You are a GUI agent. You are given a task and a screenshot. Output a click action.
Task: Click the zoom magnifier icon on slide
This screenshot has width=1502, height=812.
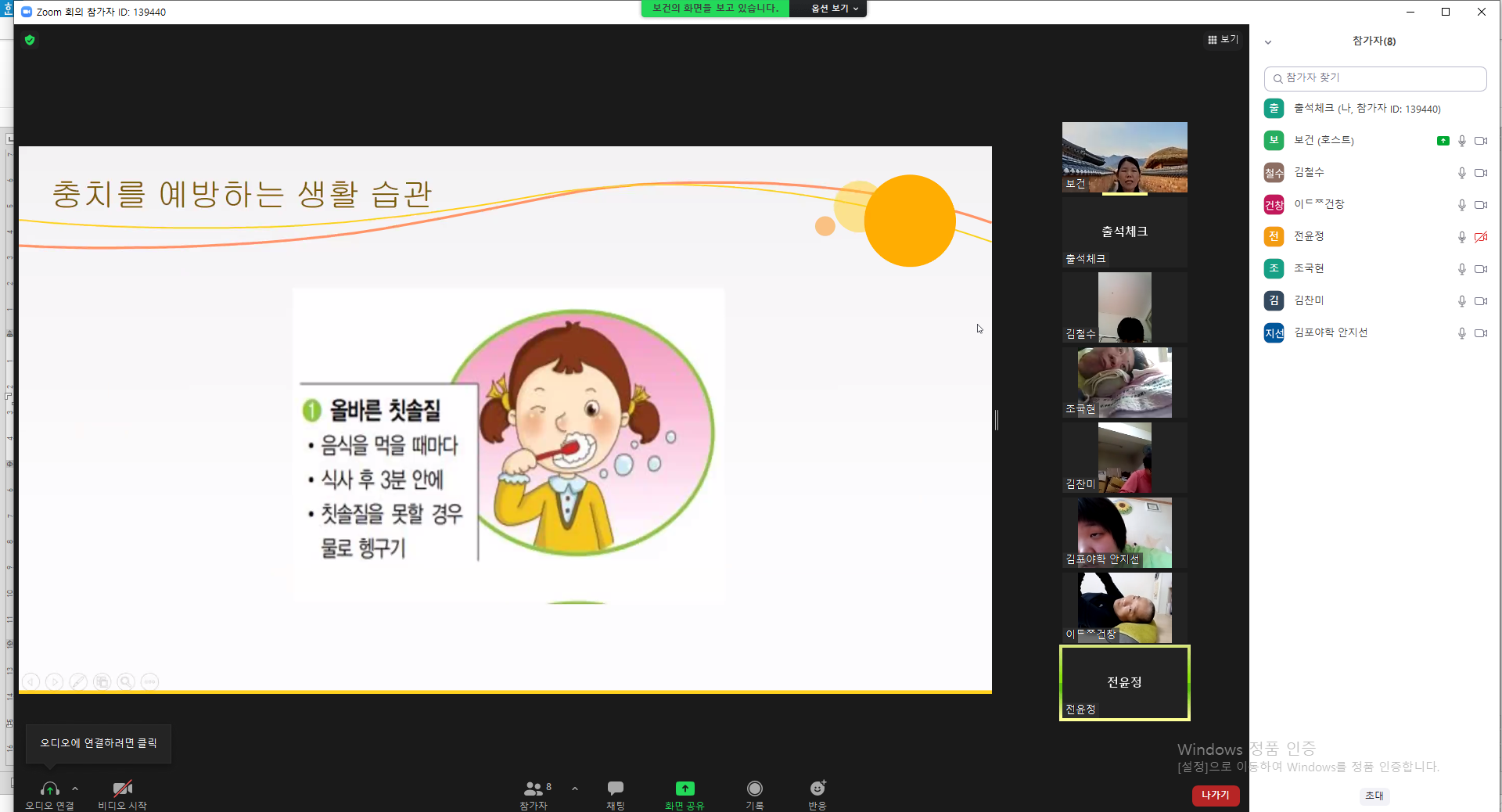126,682
